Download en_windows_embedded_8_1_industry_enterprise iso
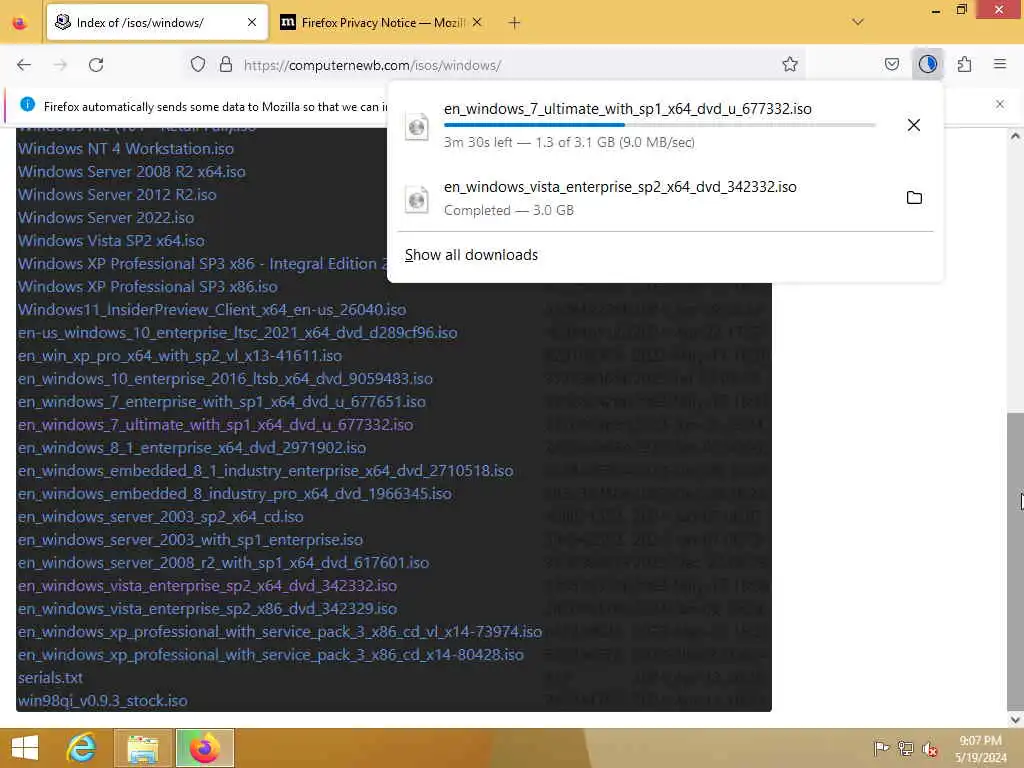The image size is (1024, 768). click(265, 471)
